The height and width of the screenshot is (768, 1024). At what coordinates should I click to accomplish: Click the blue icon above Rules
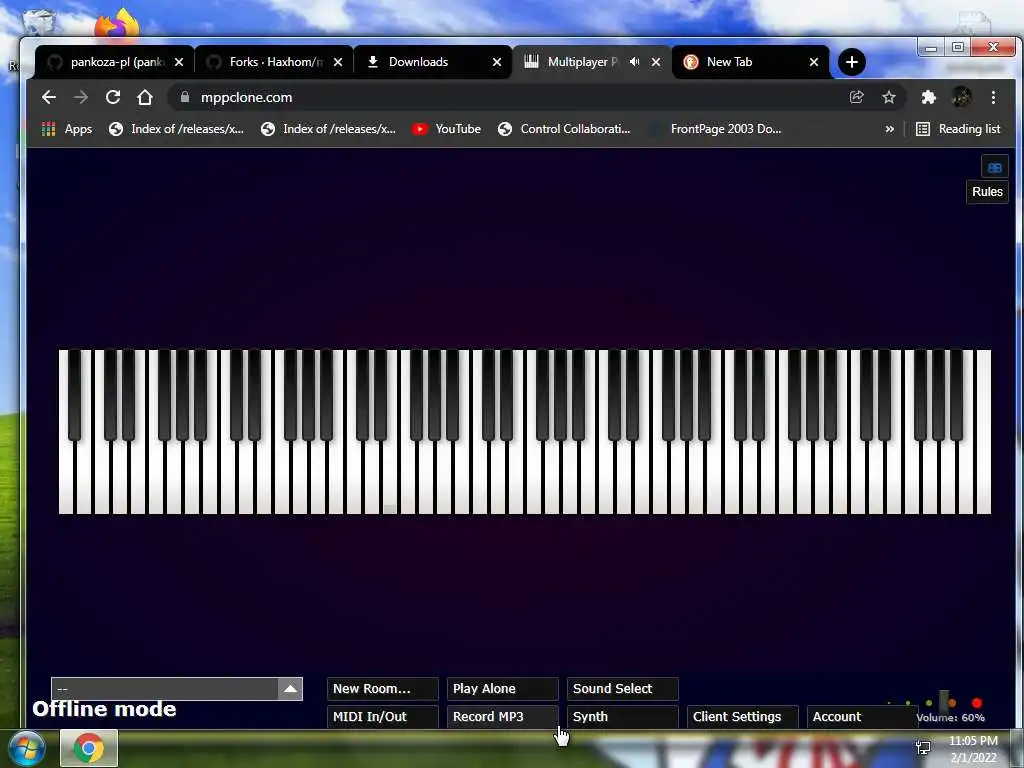pos(995,167)
